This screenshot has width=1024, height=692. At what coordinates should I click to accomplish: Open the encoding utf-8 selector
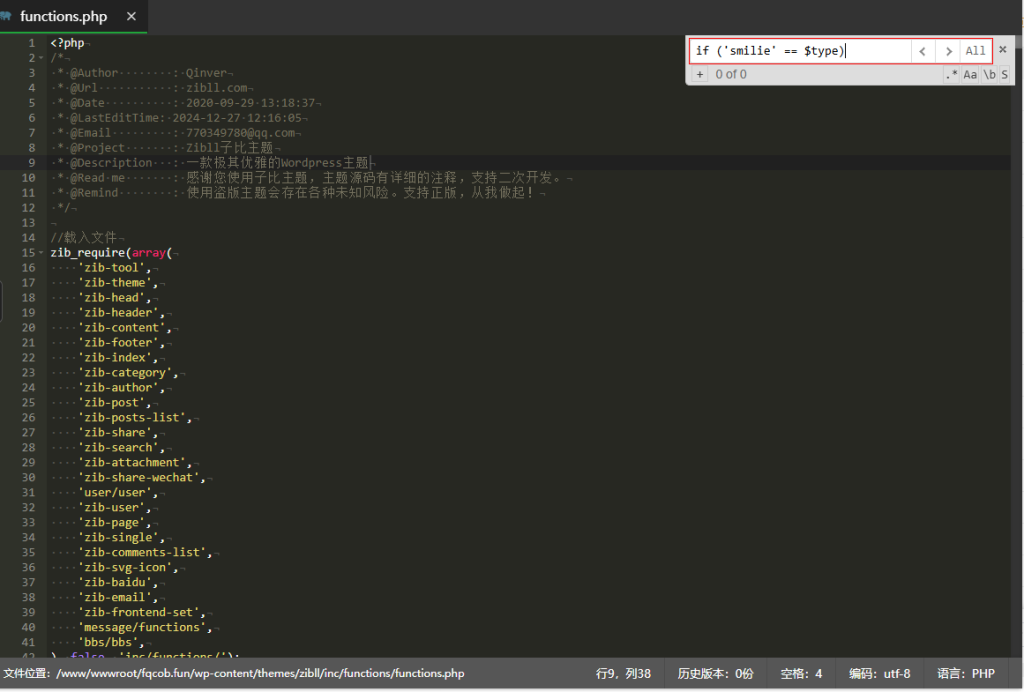tap(880, 674)
